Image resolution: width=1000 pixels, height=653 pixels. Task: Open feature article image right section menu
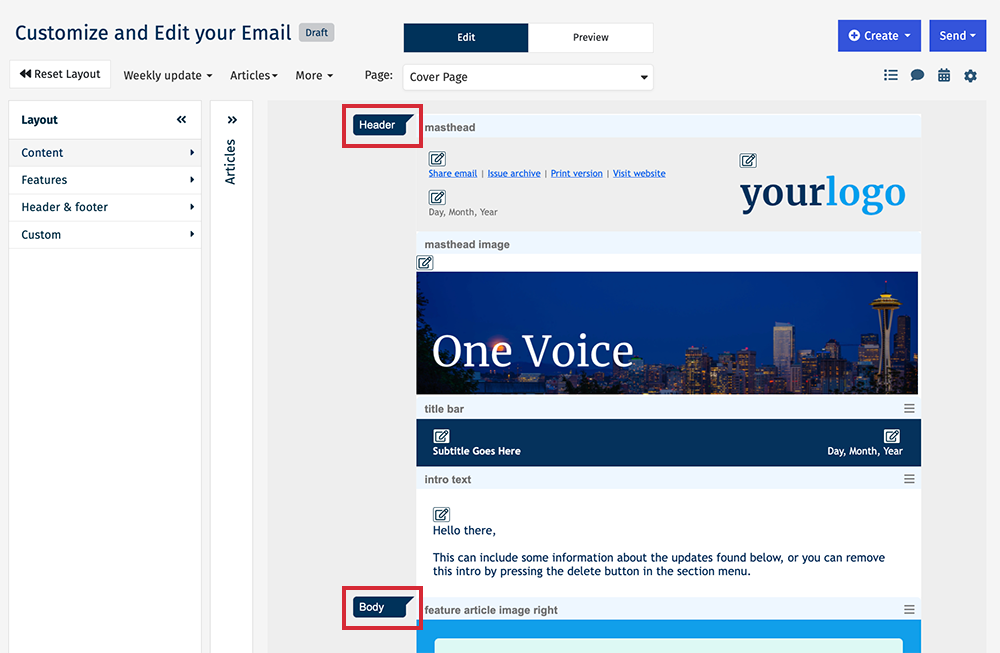[909, 610]
